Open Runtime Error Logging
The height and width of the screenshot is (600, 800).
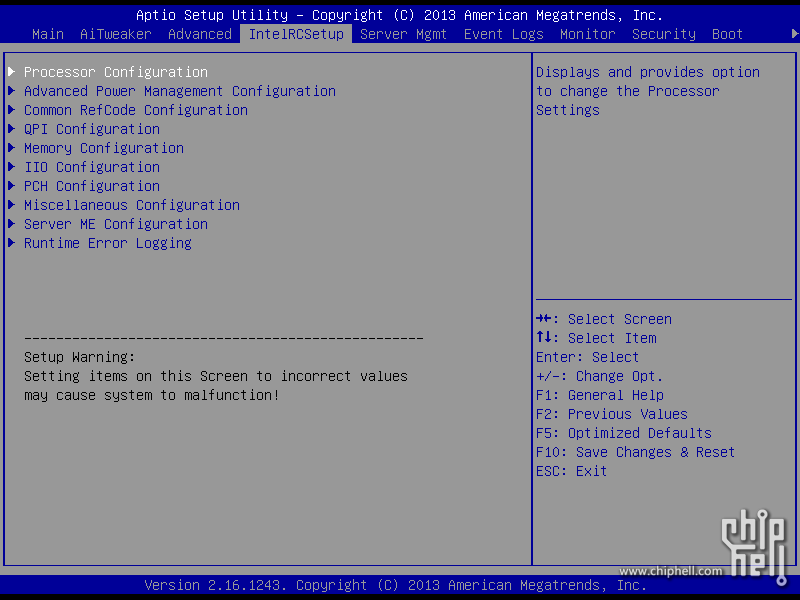tap(108, 243)
